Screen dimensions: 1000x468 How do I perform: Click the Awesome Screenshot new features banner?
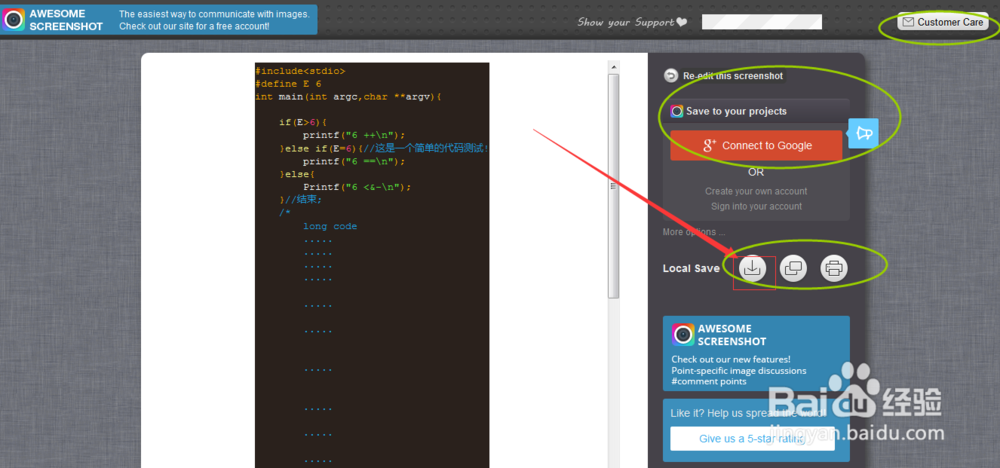click(x=756, y=354)
